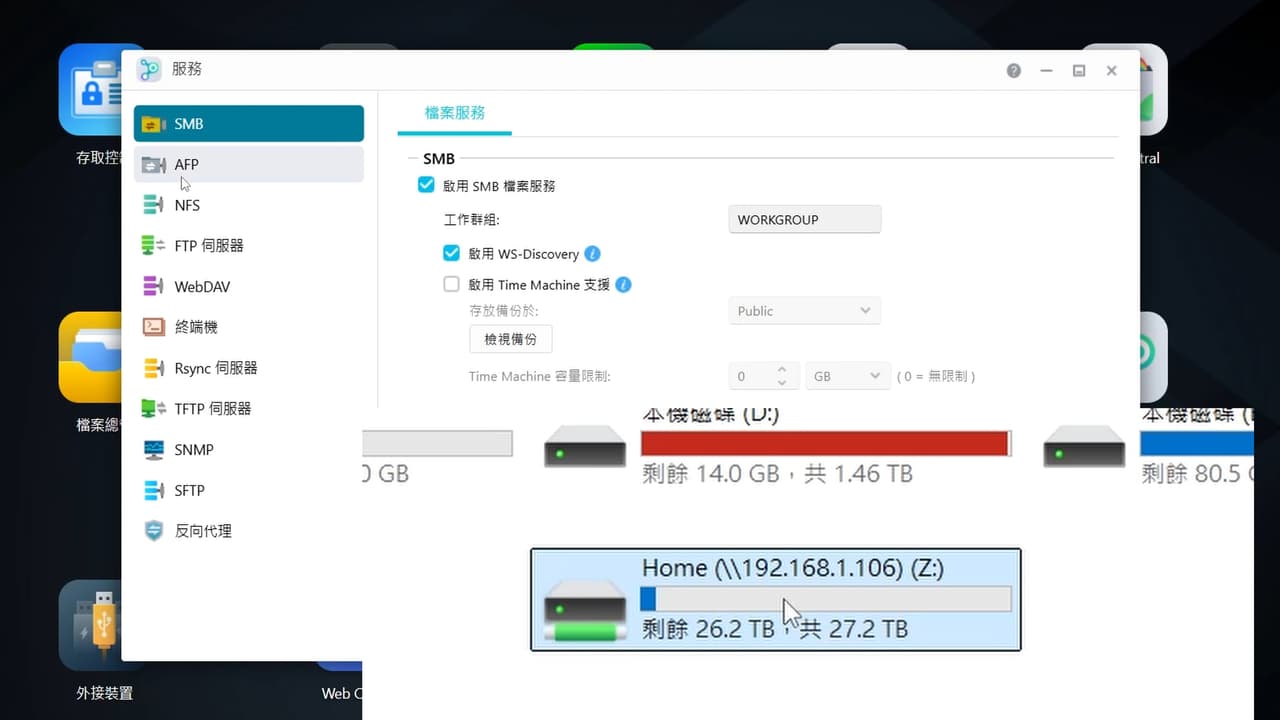
Task: Open TFTP 伺服器 settings
Action: click(248, 408)
